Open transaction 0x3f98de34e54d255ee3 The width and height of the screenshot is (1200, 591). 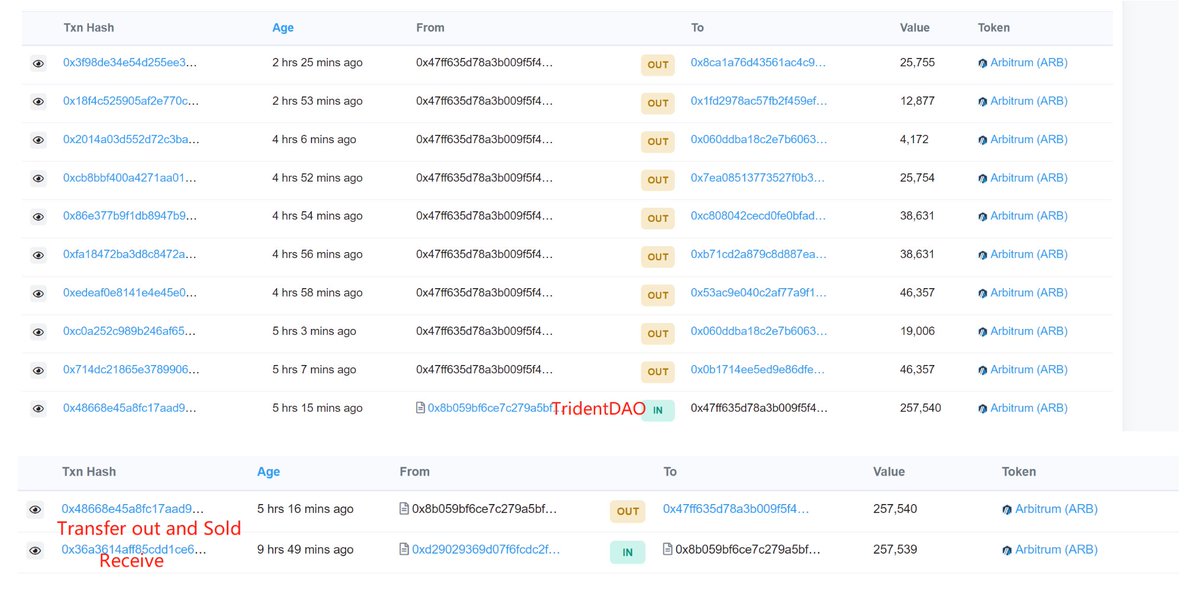130,62
